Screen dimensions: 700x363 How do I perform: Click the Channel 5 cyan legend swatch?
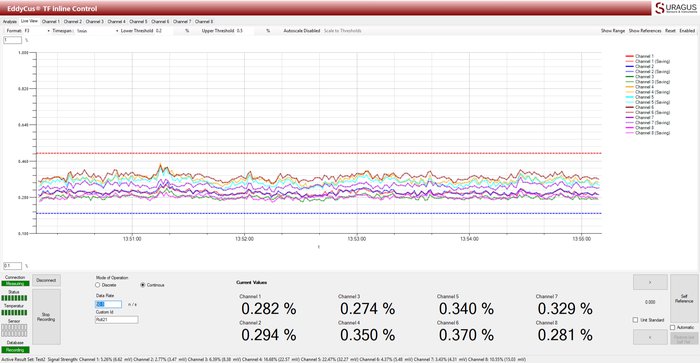[629, 97]
